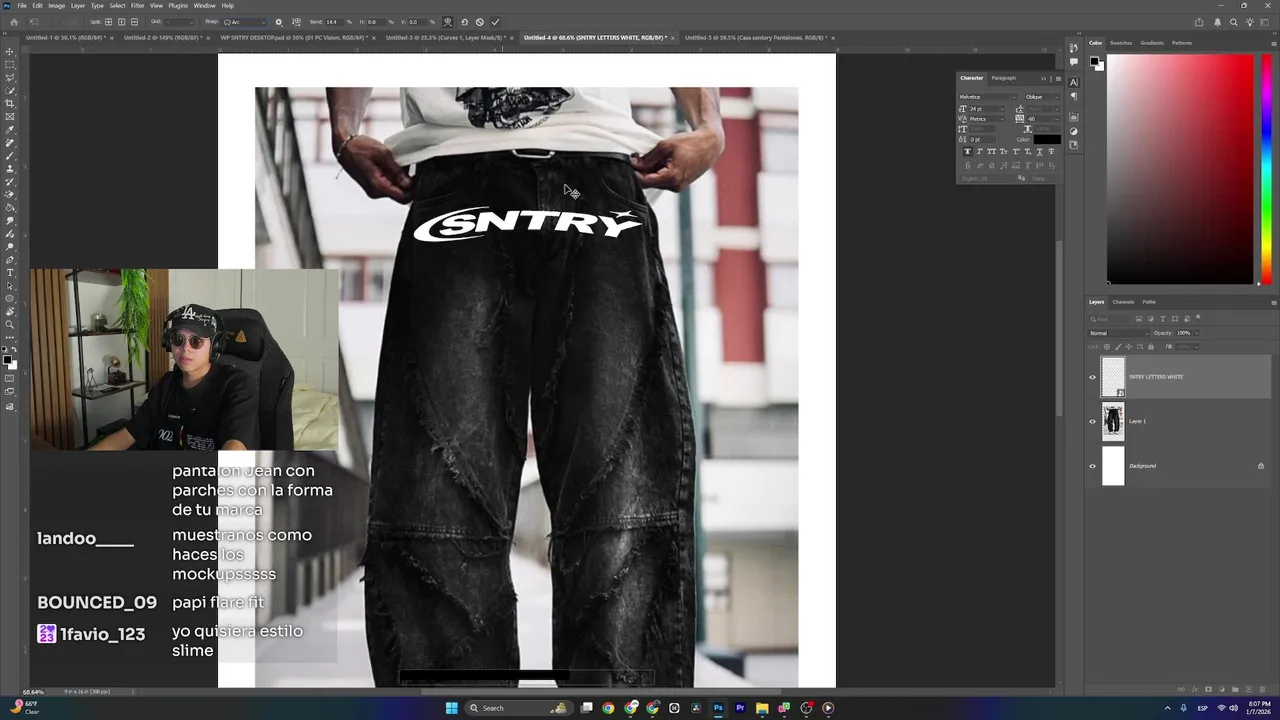The height and width of the screenshot is (720, 1280).
Task: Switch to the Untitled-1 document tab
Action: coord(64,38)
